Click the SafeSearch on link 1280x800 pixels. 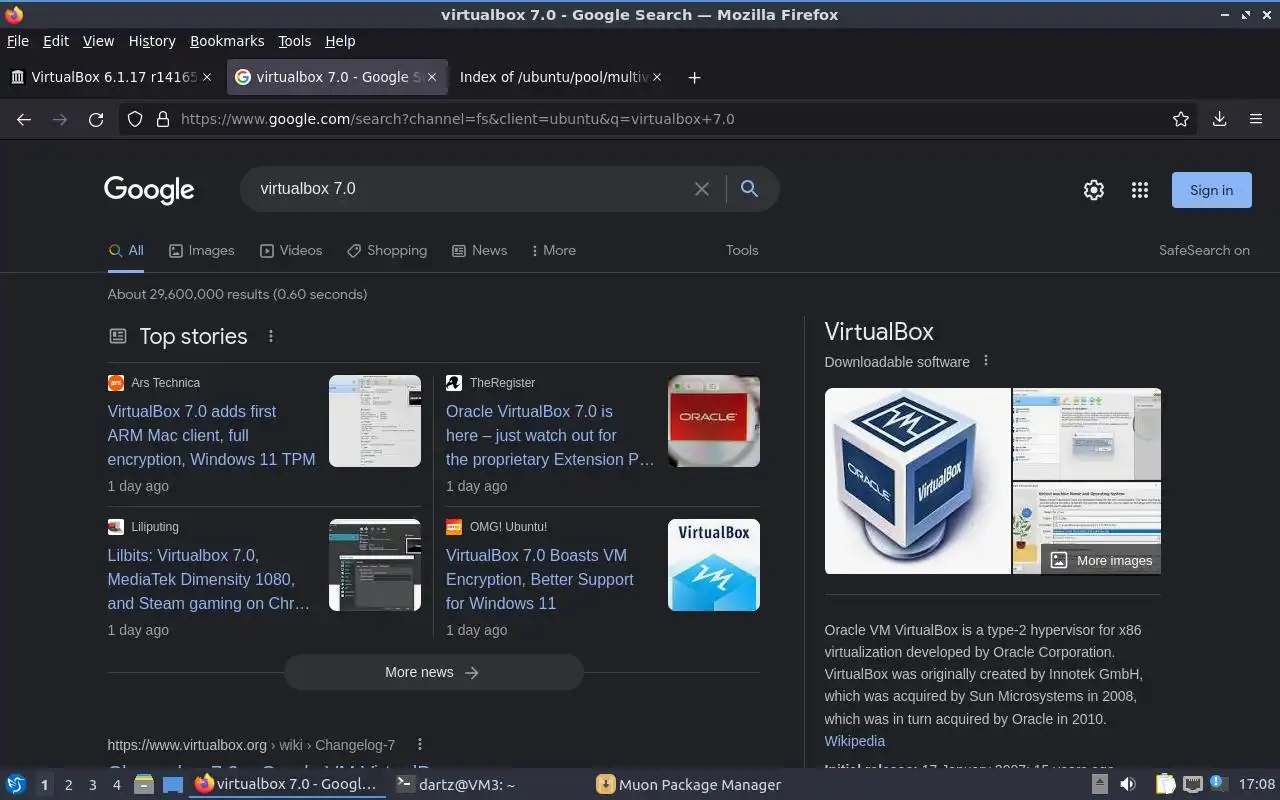point(1204,250)
